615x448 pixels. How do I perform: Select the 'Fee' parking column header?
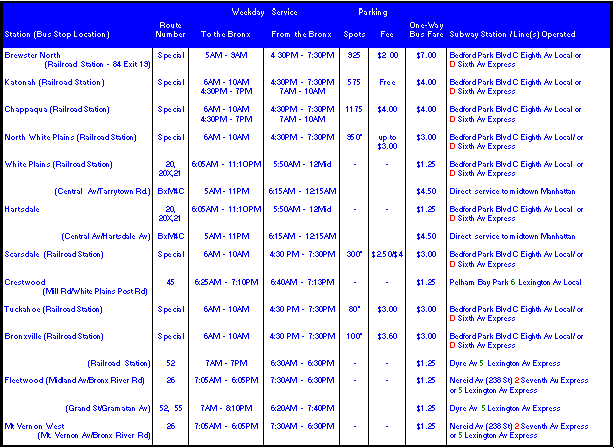point(387,35)
